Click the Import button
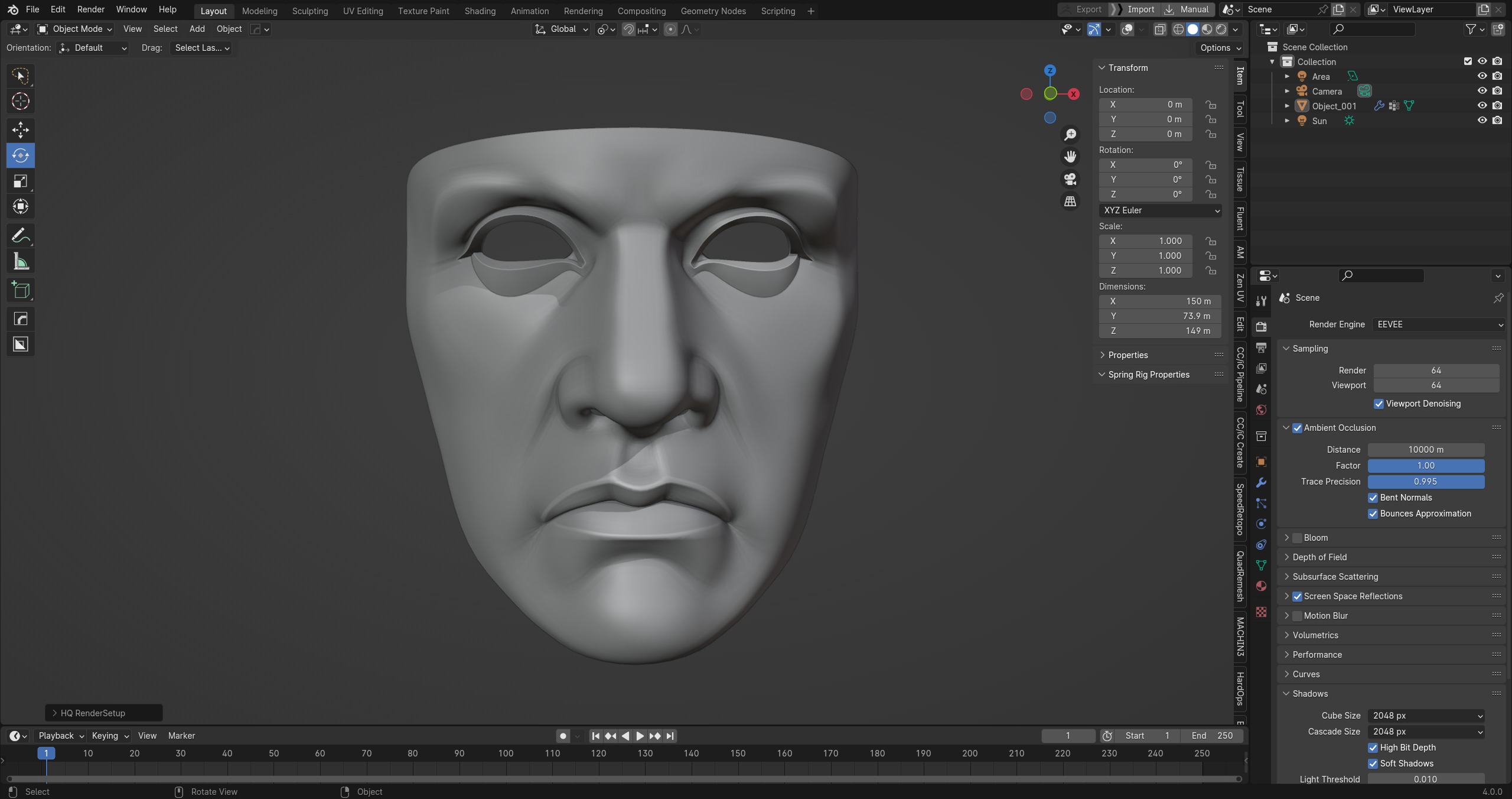Image resolution: width=1512 pixels, height=799 pixels. tap(1134, 9)
